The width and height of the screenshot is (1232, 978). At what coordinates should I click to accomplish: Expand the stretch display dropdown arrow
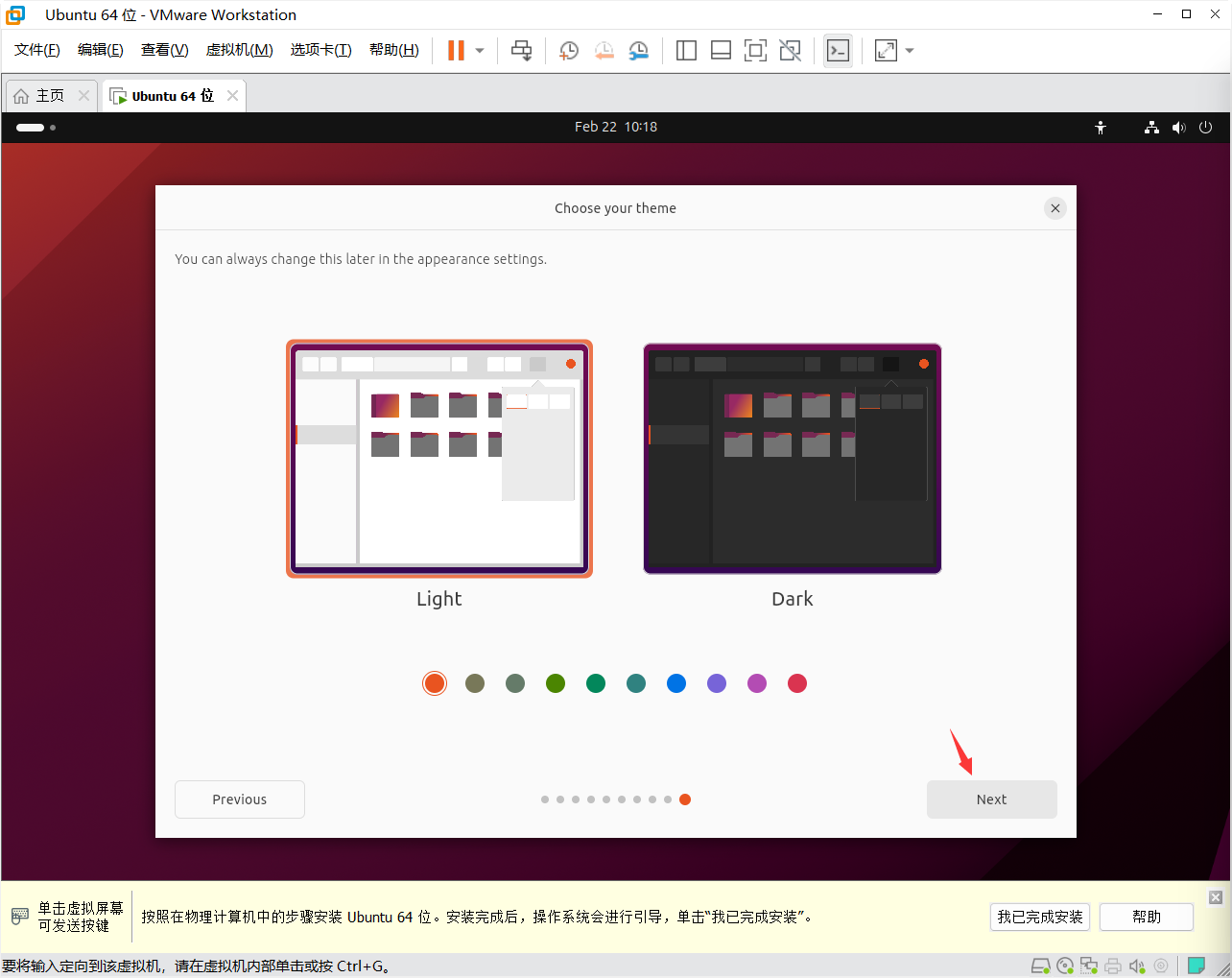(910, 51)
